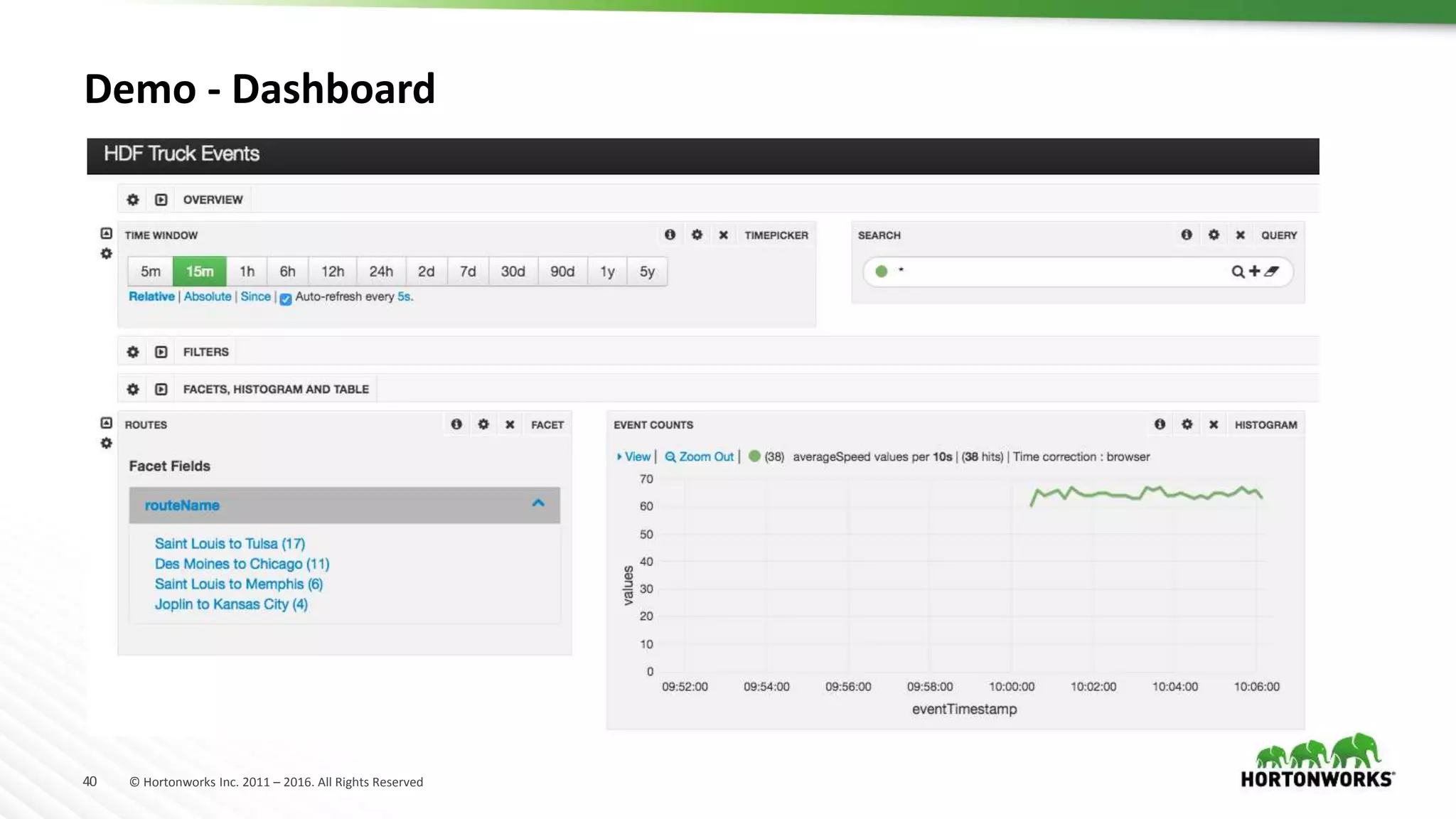
Task: Remove the Timepicker panel
Action: [723, 235]
